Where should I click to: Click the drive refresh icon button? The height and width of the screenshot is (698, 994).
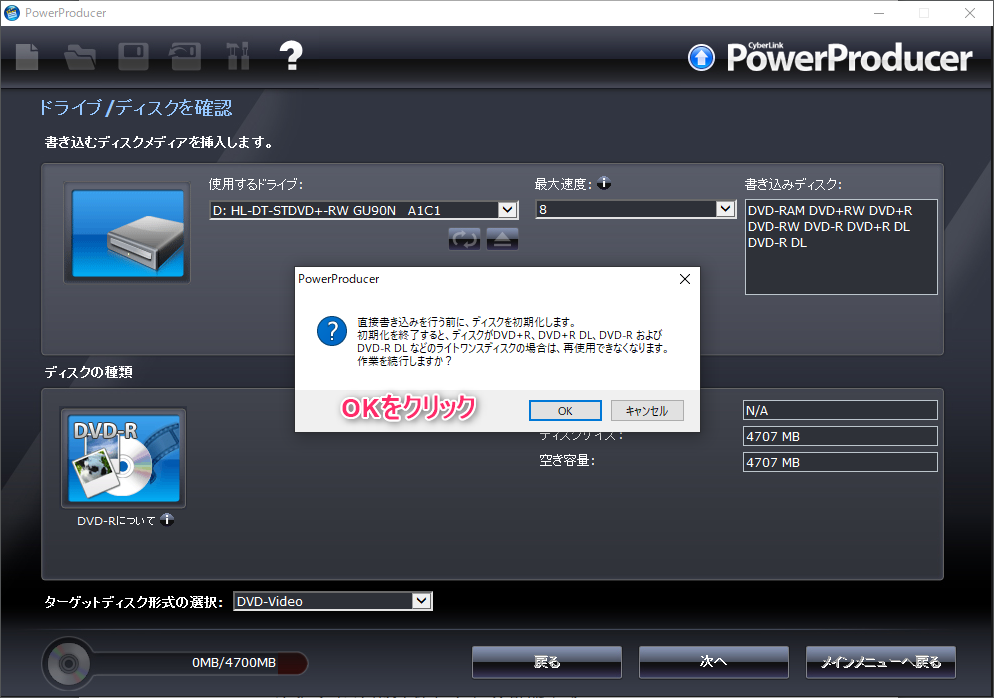(x=464, y=239)
